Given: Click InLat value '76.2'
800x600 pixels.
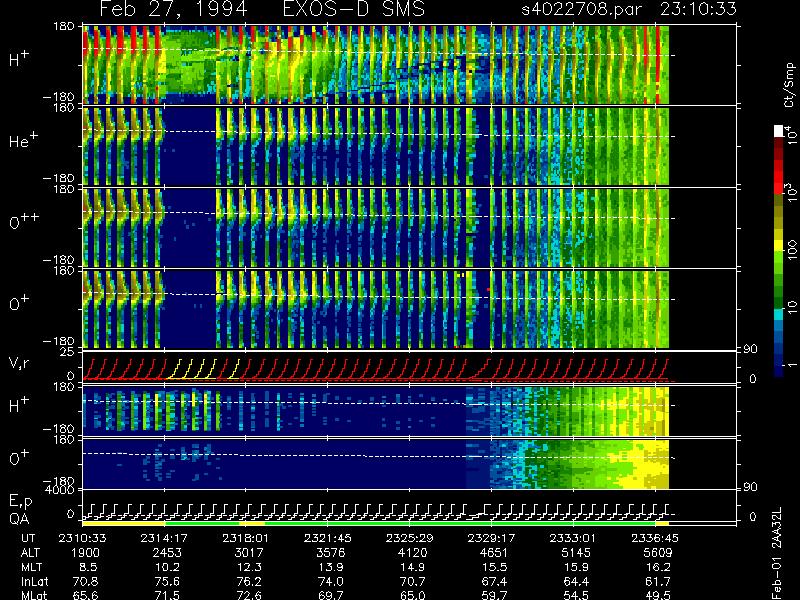Looking at the screenshot, I should [x=249, y=582].
